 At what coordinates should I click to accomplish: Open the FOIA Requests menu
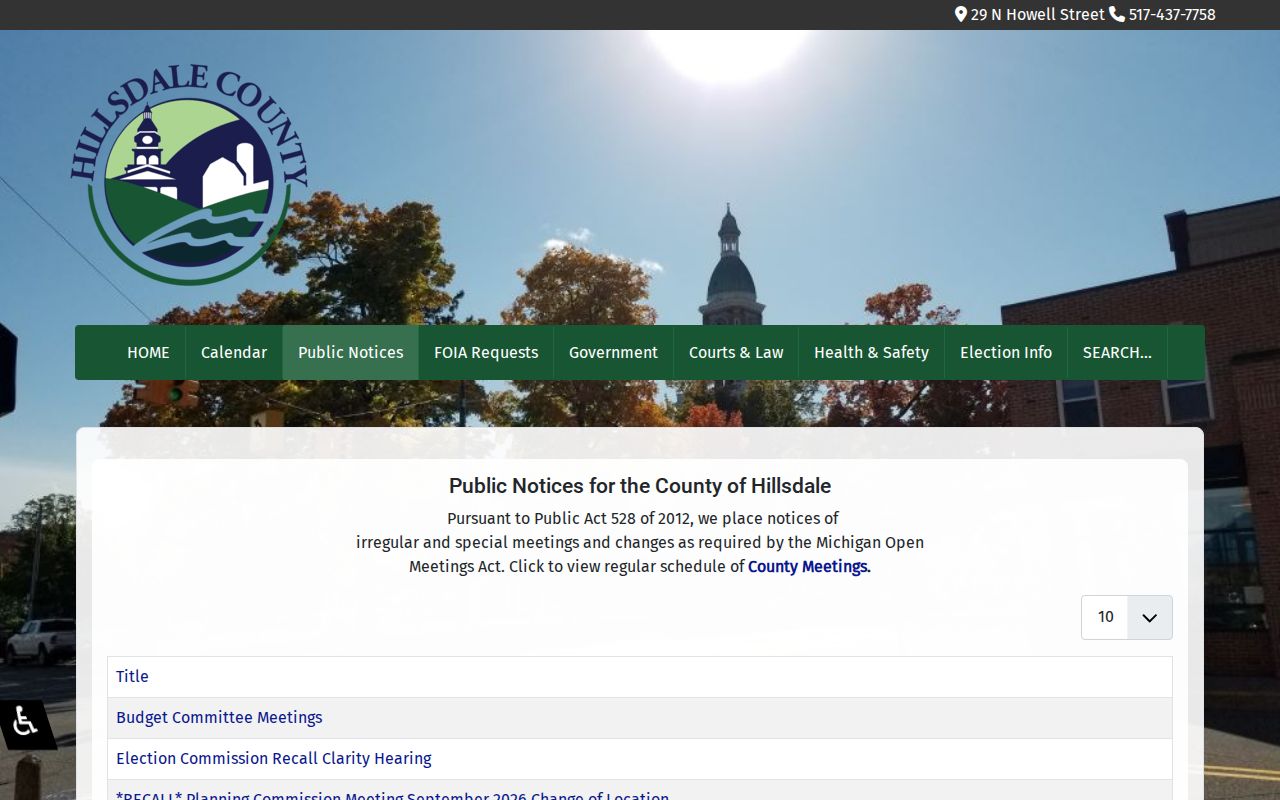click(x=486, y=352)
